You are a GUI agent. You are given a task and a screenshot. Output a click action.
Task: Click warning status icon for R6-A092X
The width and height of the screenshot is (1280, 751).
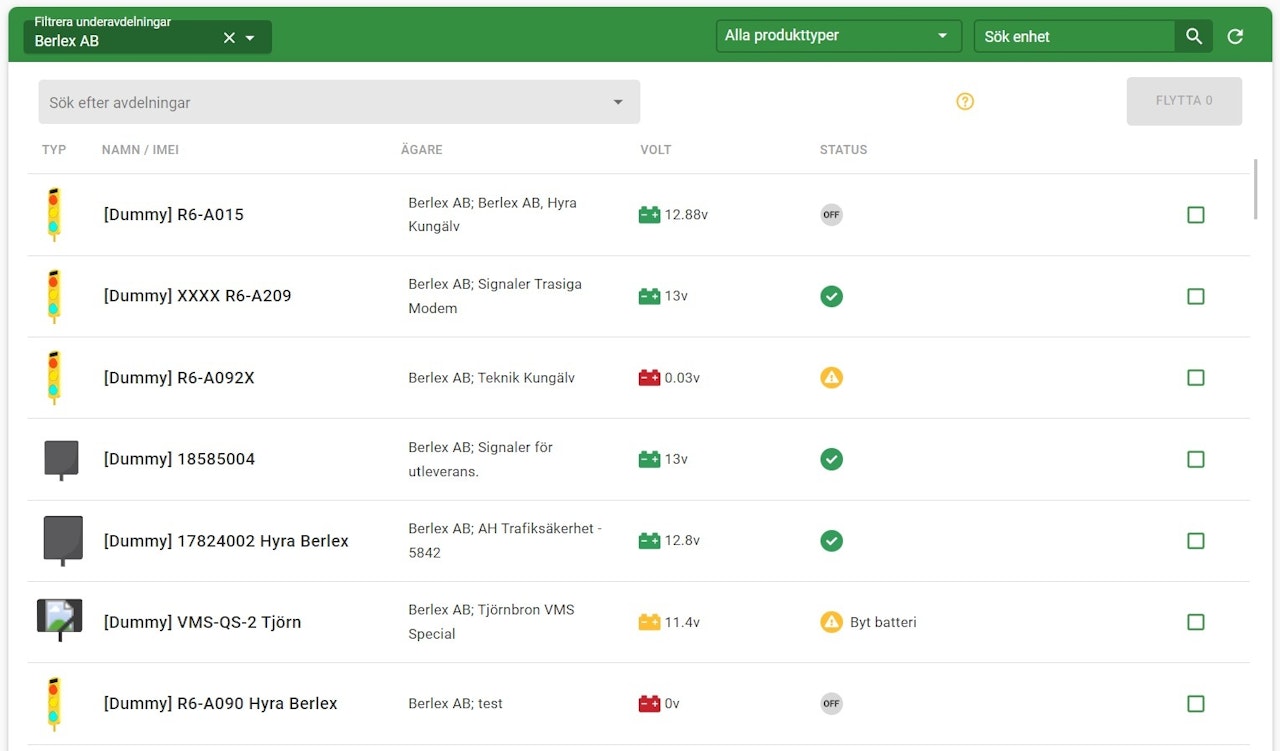click(x=831, y=378)
